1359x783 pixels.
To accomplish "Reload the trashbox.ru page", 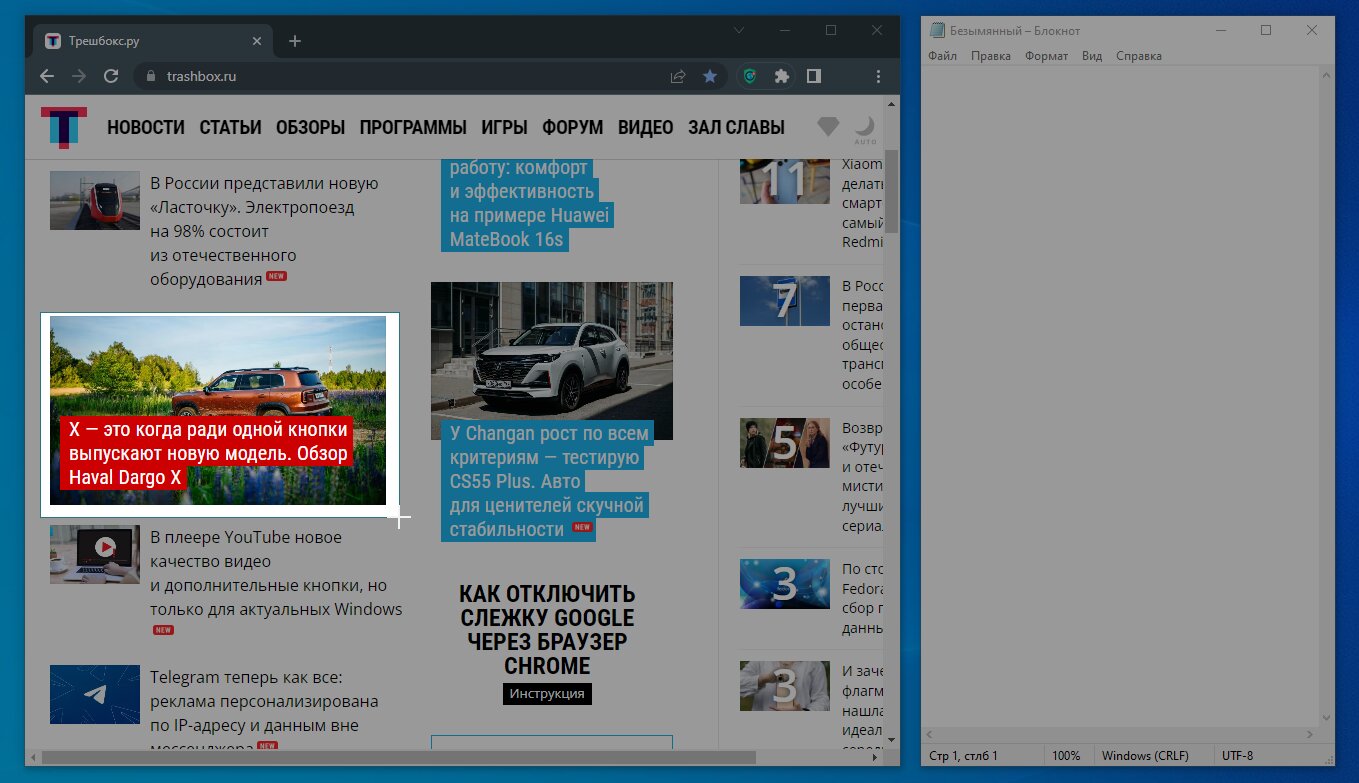I will [x=111, y=76].
